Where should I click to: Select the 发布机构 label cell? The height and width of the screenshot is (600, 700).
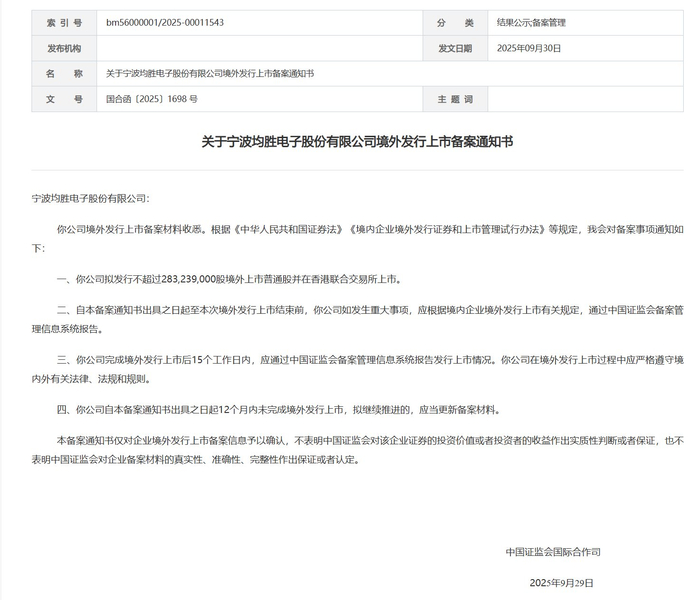click(x=64, y=48)
